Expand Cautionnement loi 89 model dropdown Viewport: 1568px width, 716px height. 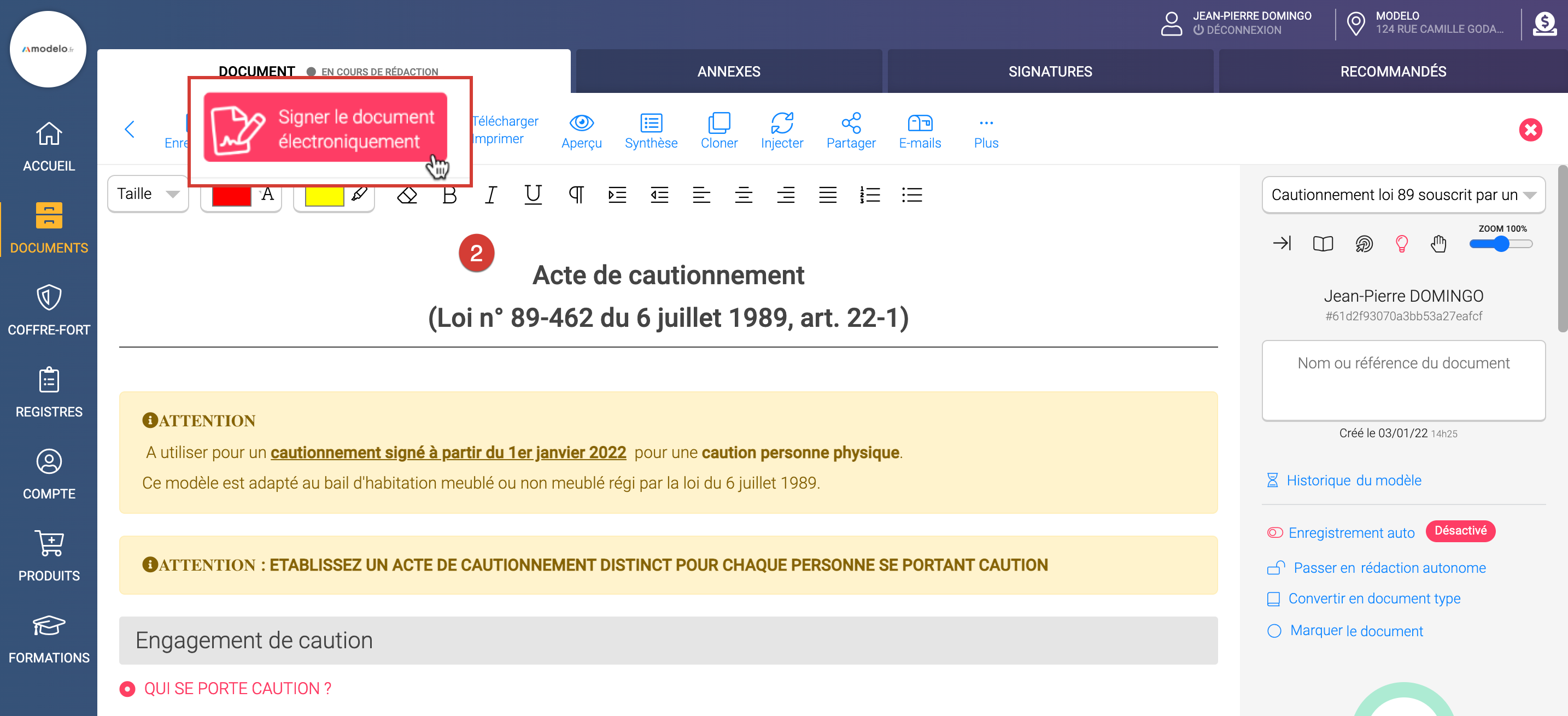coord(1403,195)
